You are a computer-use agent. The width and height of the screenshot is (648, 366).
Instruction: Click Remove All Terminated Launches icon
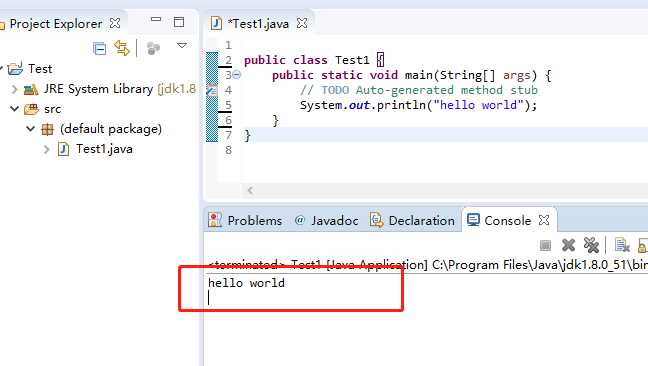pos(591,245)
